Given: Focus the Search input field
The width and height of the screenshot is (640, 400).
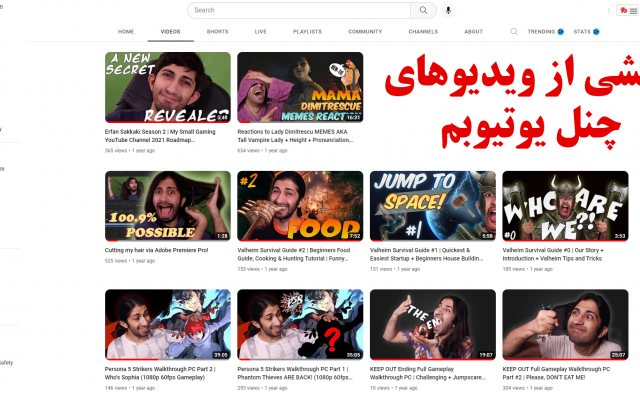Looking at the screenshot, I should (x=299, y=10).
